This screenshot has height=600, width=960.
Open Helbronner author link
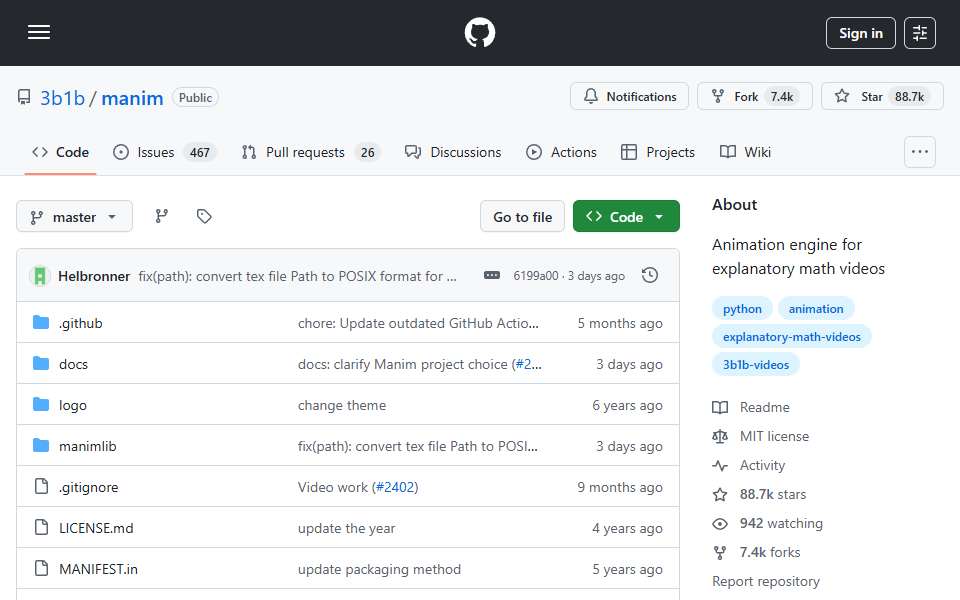(94, 276)
